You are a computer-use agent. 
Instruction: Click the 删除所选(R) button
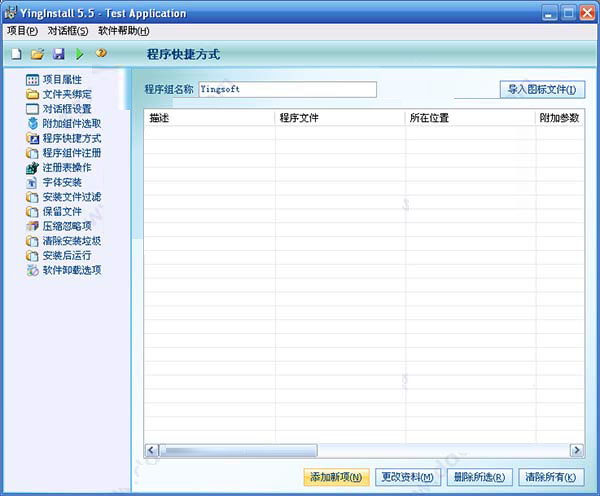pyautogui.click(x=479, y=477)
